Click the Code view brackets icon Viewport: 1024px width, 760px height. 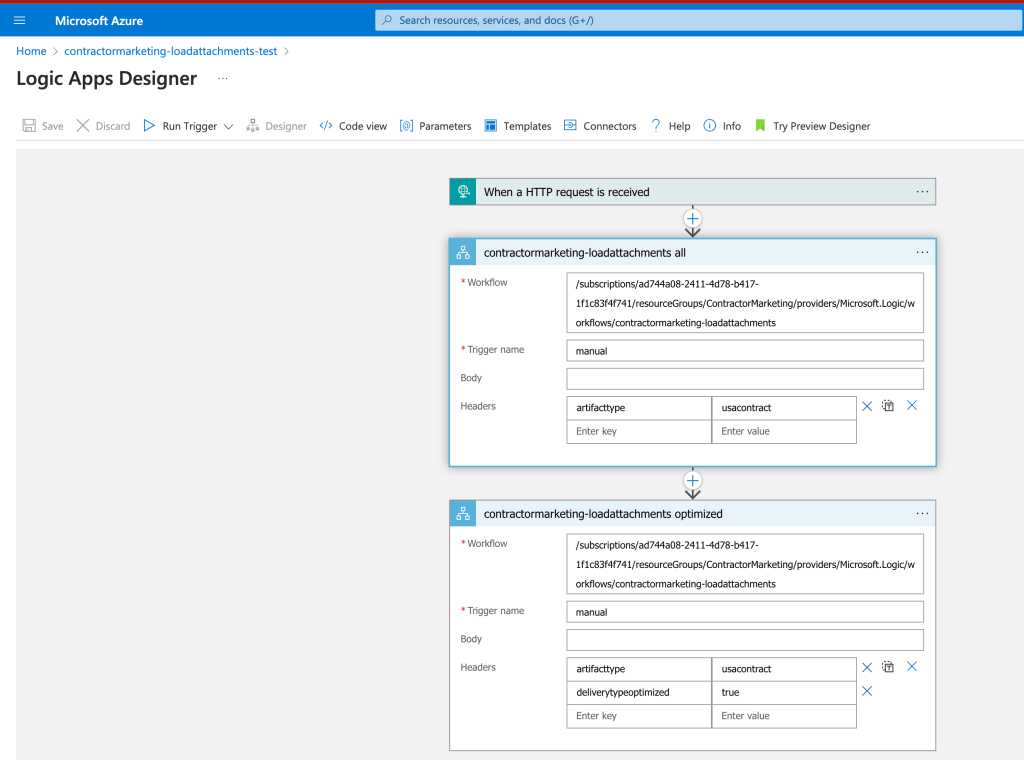coord(326,125)
